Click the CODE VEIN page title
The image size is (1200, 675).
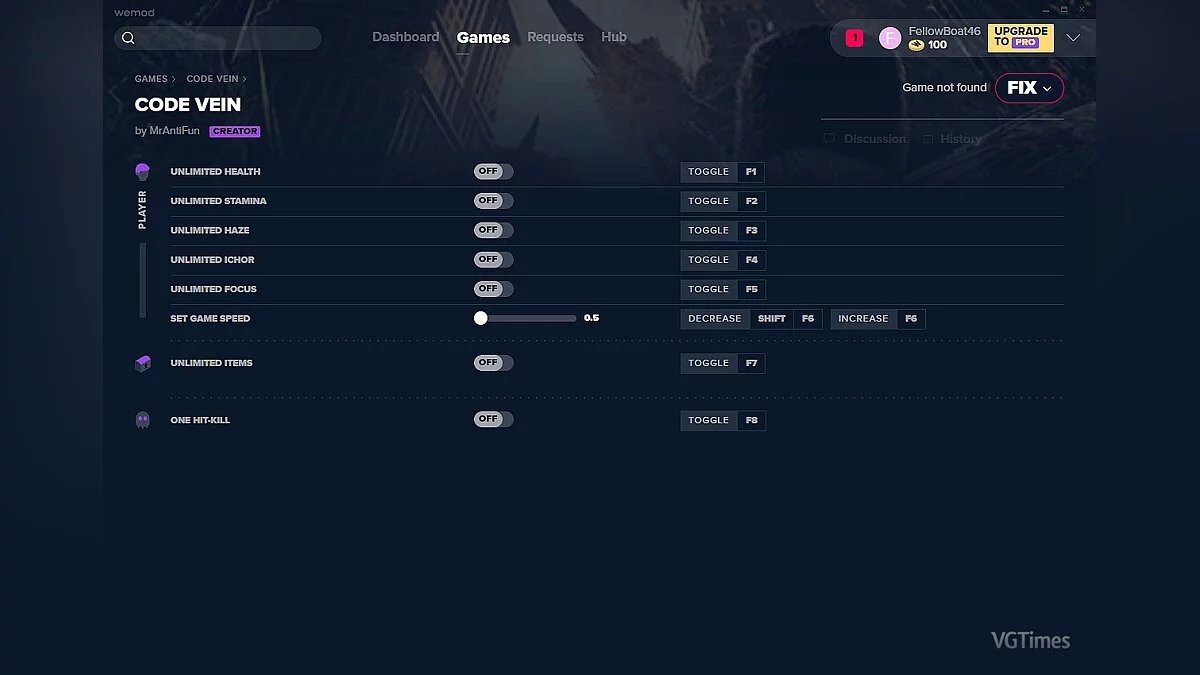(x=188, y=104)
